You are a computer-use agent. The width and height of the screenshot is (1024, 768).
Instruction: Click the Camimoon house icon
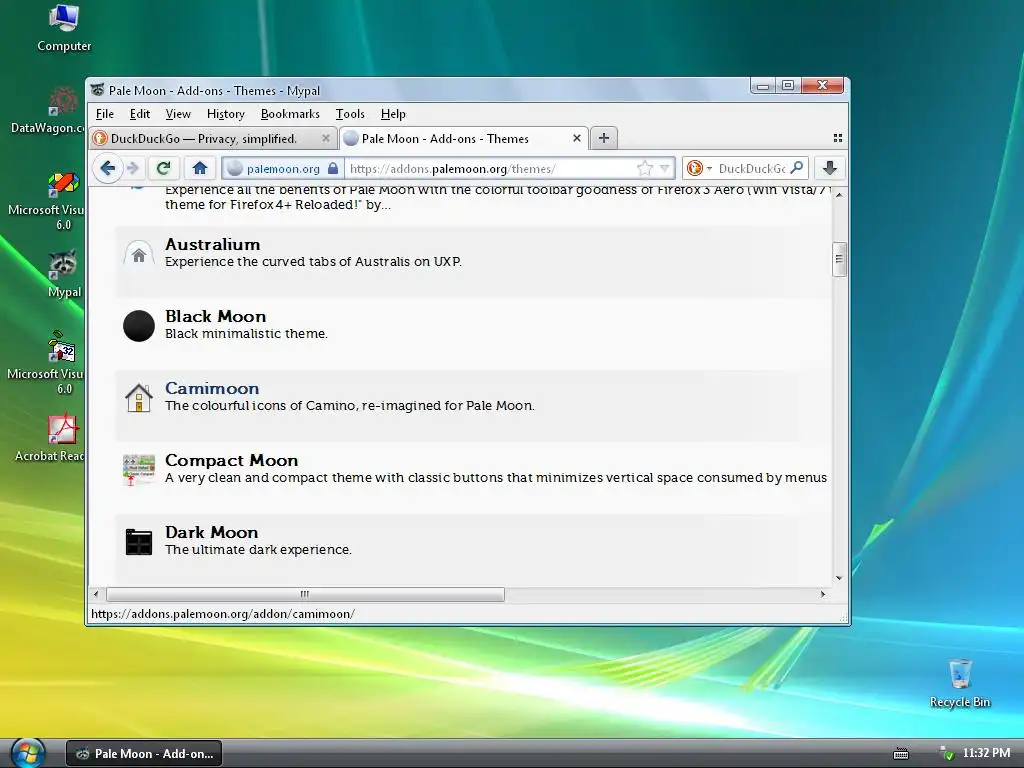[138, 398]
